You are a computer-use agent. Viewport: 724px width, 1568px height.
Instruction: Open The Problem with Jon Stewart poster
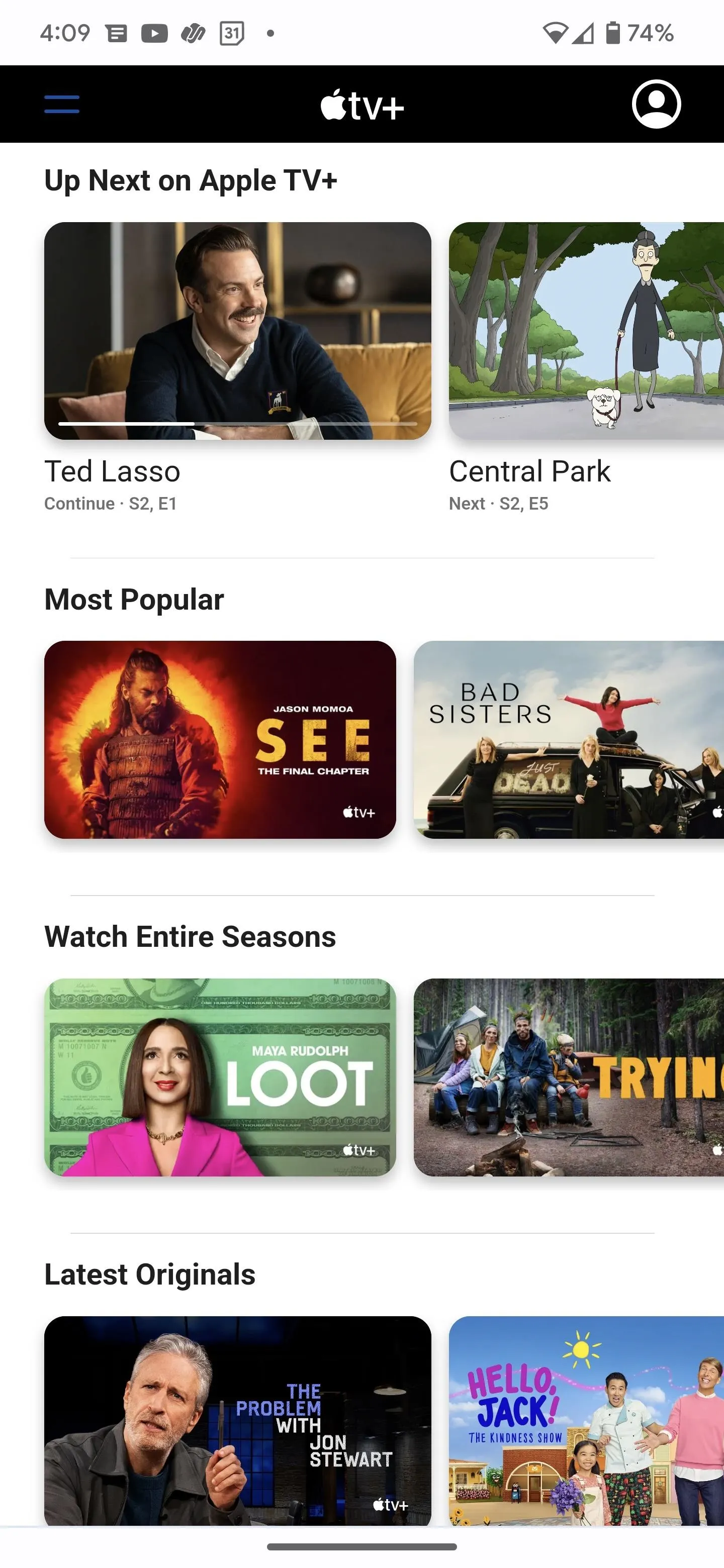pyautogui.click(x=237, y=1420)
